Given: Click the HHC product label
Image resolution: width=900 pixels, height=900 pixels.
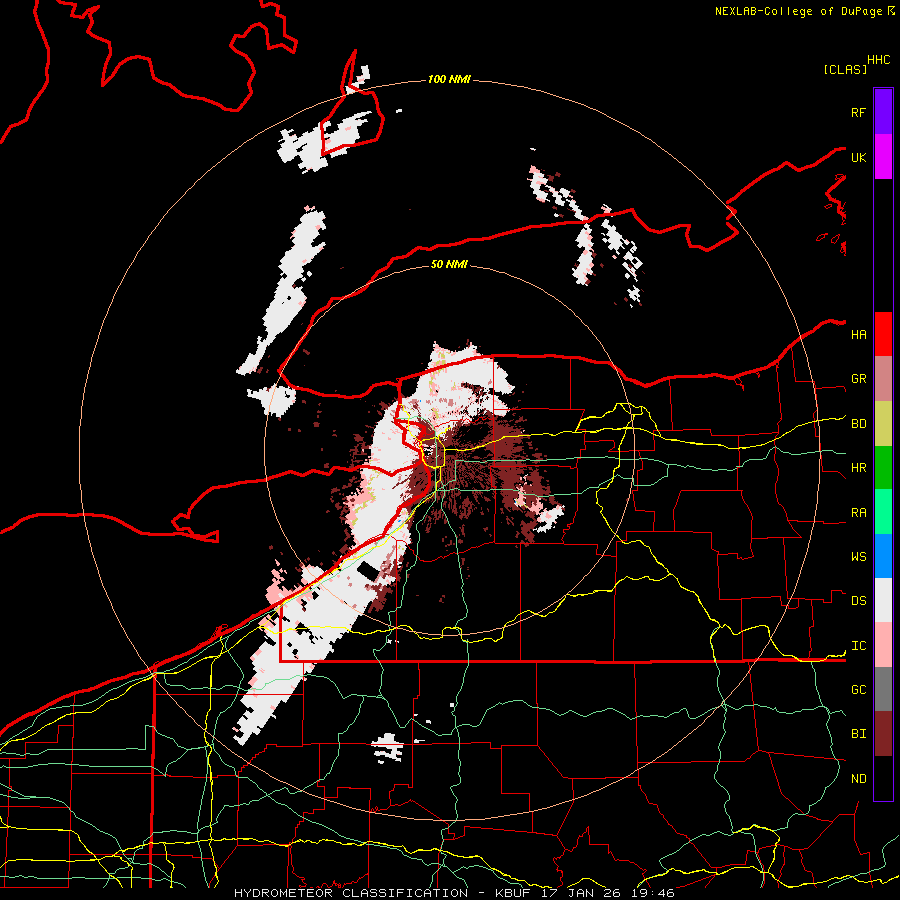Looking at the screenshot, I should [879, 60].
